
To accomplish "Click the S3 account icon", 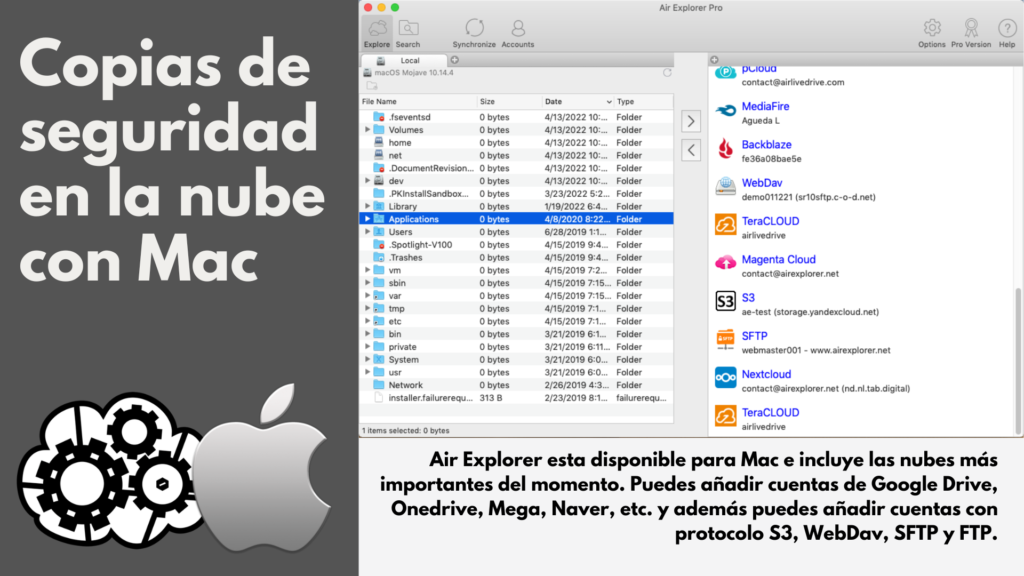I will [x=725, y=302].
